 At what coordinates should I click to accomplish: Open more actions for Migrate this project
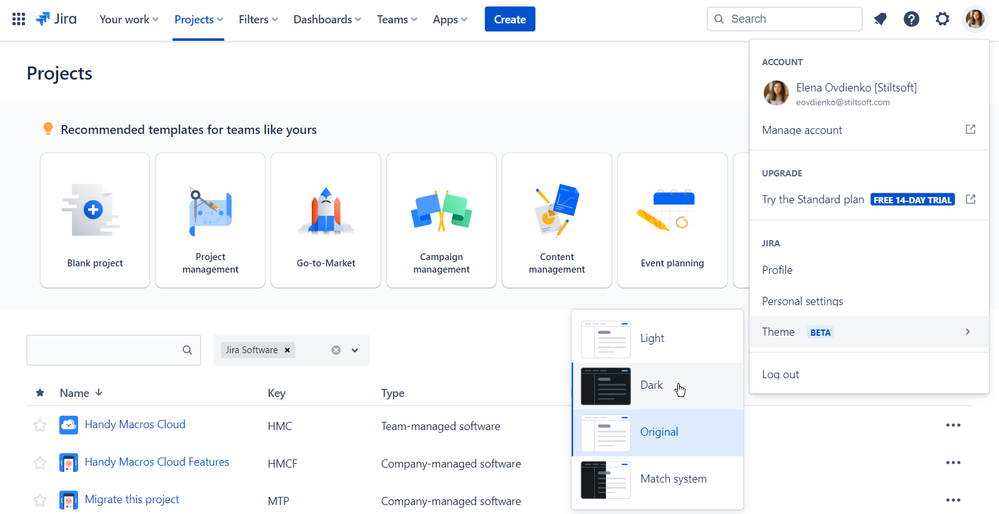[953, 500]
